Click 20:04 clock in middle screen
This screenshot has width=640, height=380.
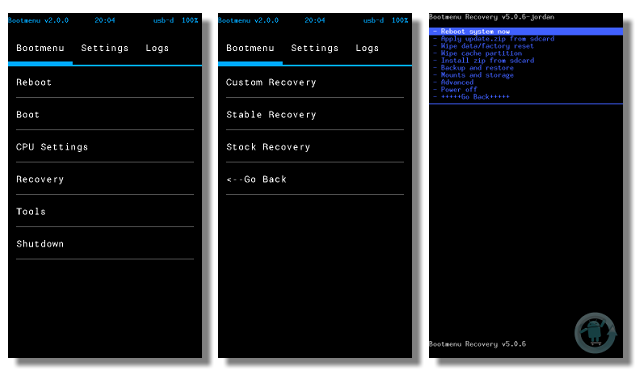pos(315,20)
